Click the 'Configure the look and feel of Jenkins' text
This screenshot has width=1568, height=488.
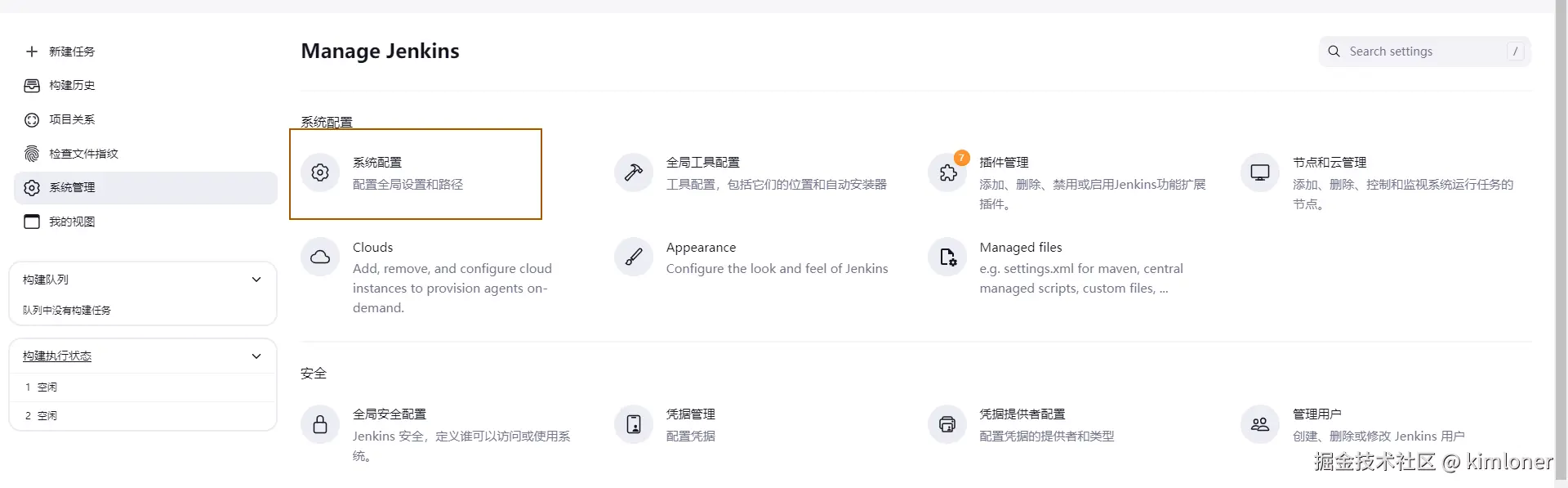[777, 269]
